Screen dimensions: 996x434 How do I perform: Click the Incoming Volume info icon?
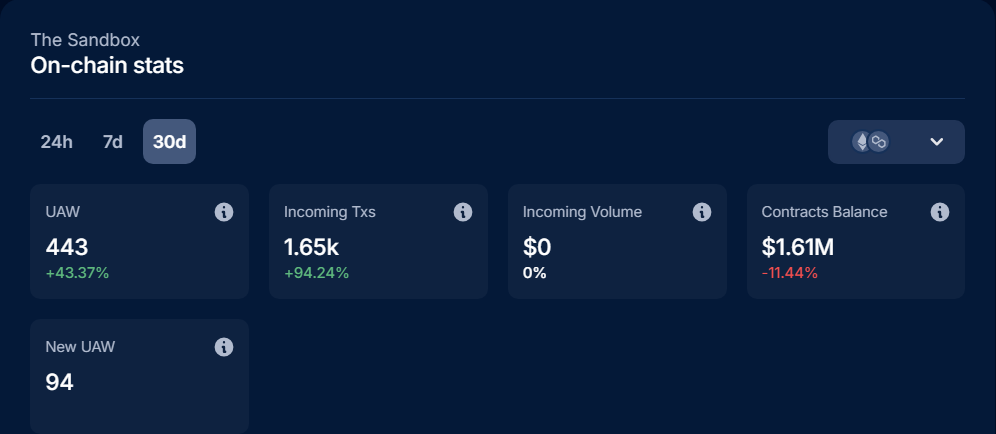pyautogui.click(x=702, y=212)
